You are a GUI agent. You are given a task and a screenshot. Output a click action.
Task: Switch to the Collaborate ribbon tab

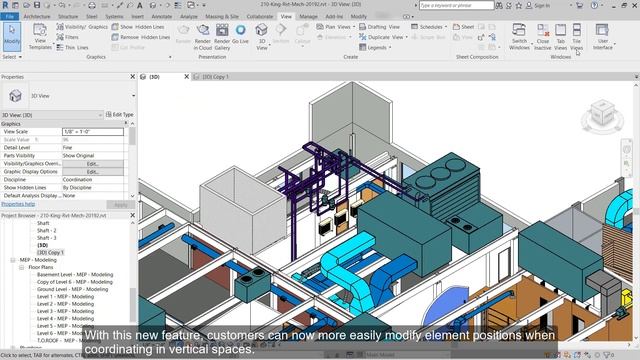tap(260, 17)
